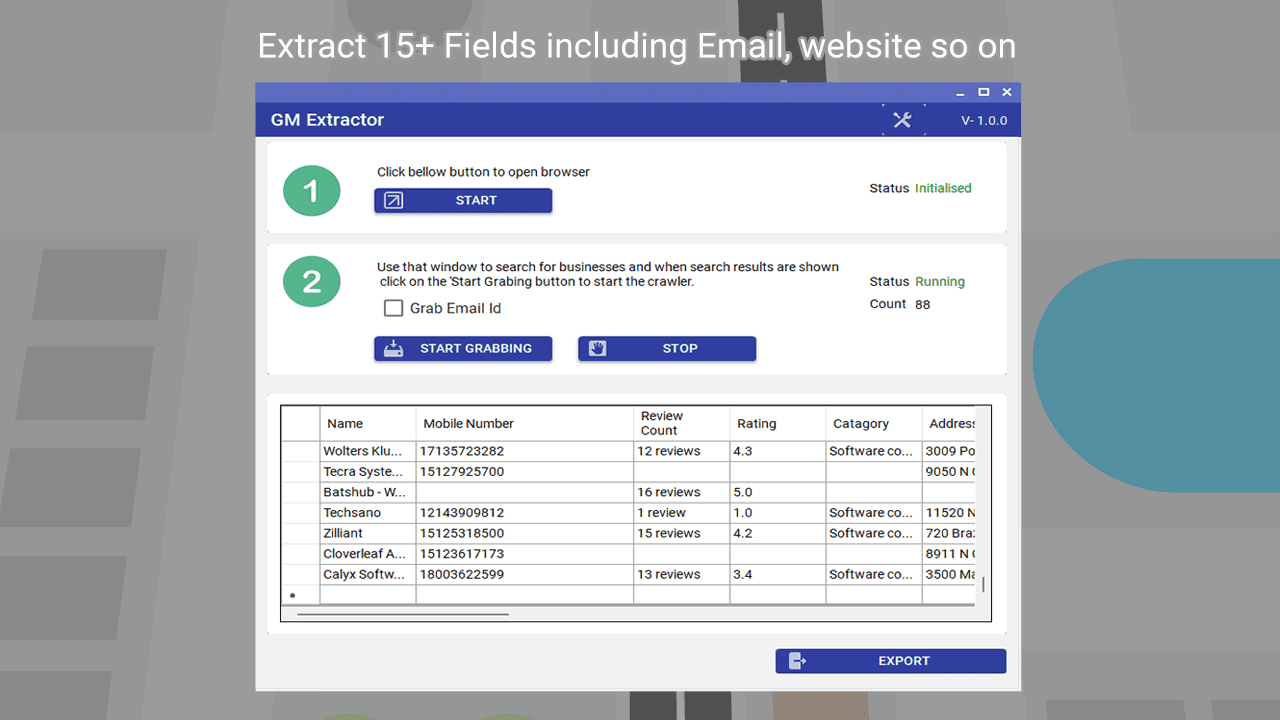Maximize the GM Extractor window
This screenshot has width=1280, height=720.
(984, 92)
